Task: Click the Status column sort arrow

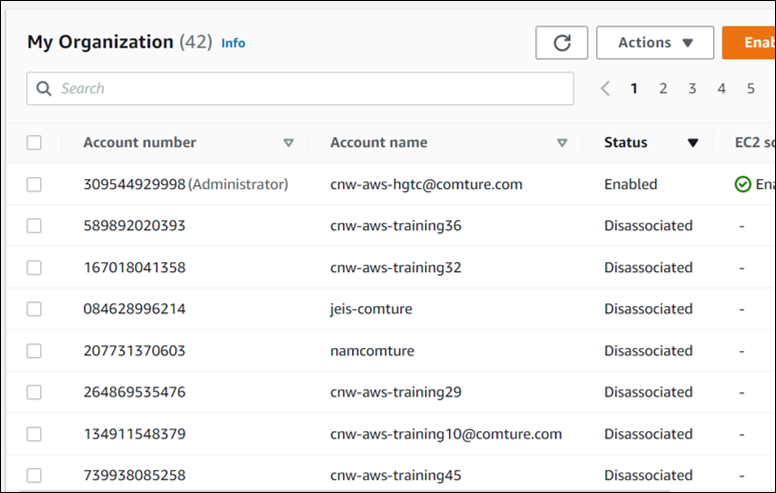Action: [692, 143]
